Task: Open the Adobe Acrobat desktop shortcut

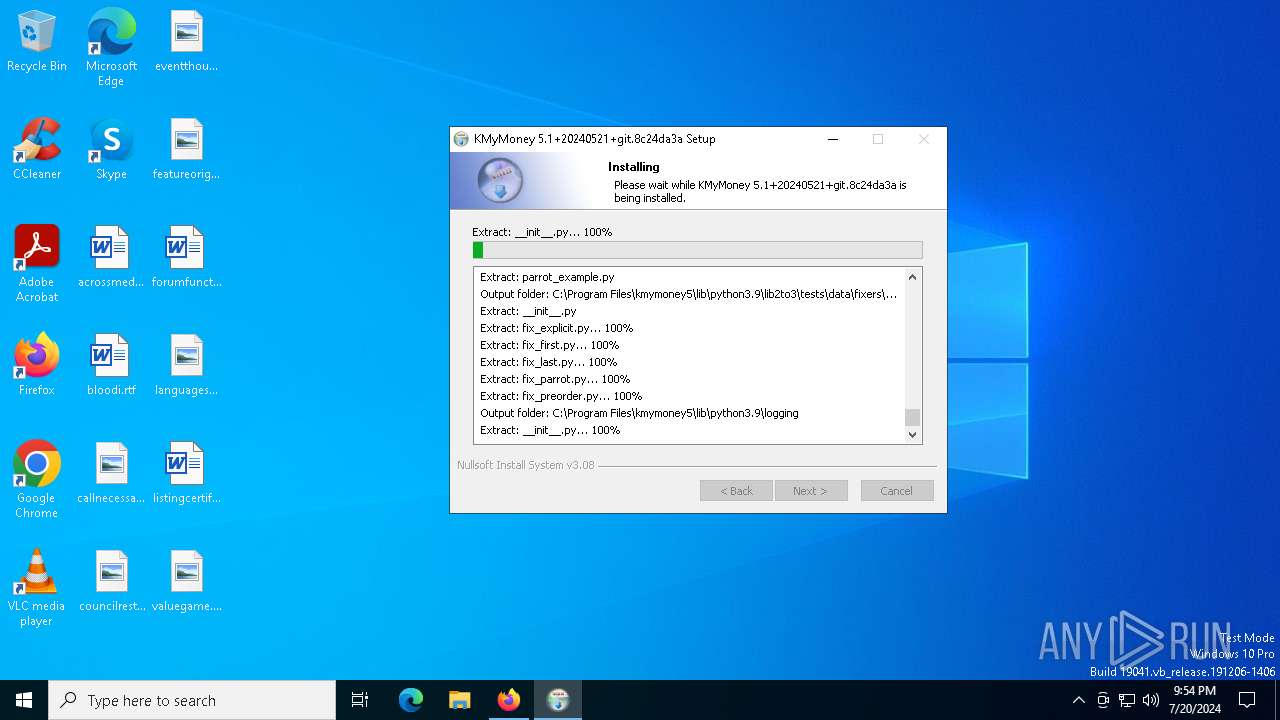Action: pyautogui.click(x=37, y=265)
